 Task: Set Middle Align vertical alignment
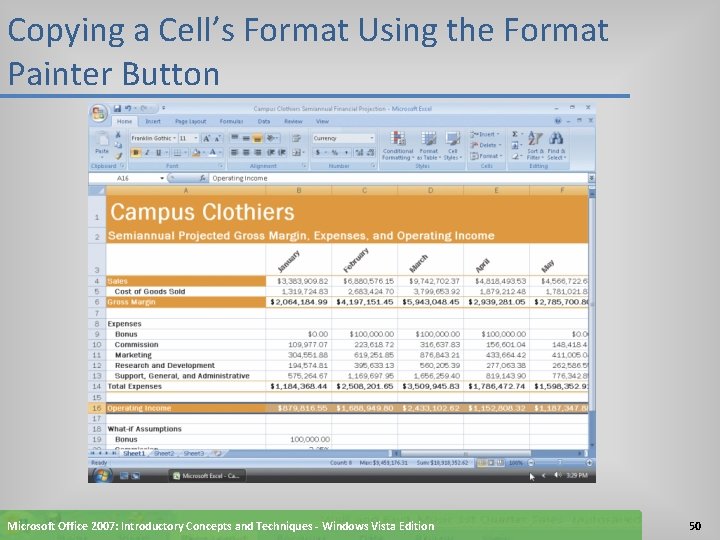246,138
